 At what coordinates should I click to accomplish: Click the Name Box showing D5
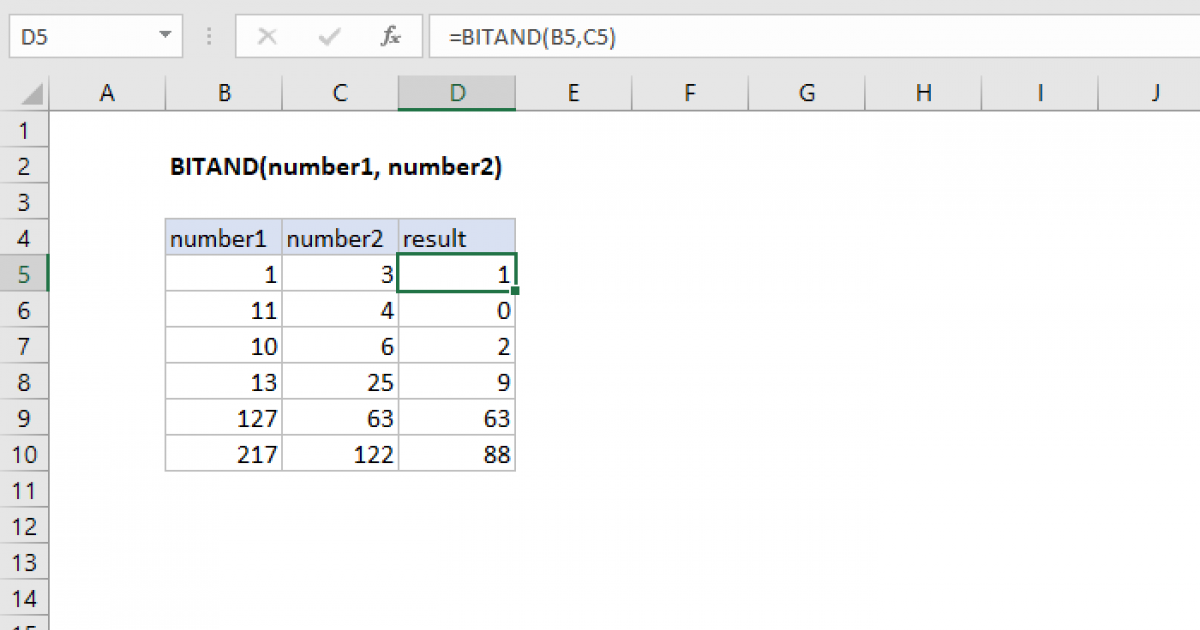pos(80,37)
